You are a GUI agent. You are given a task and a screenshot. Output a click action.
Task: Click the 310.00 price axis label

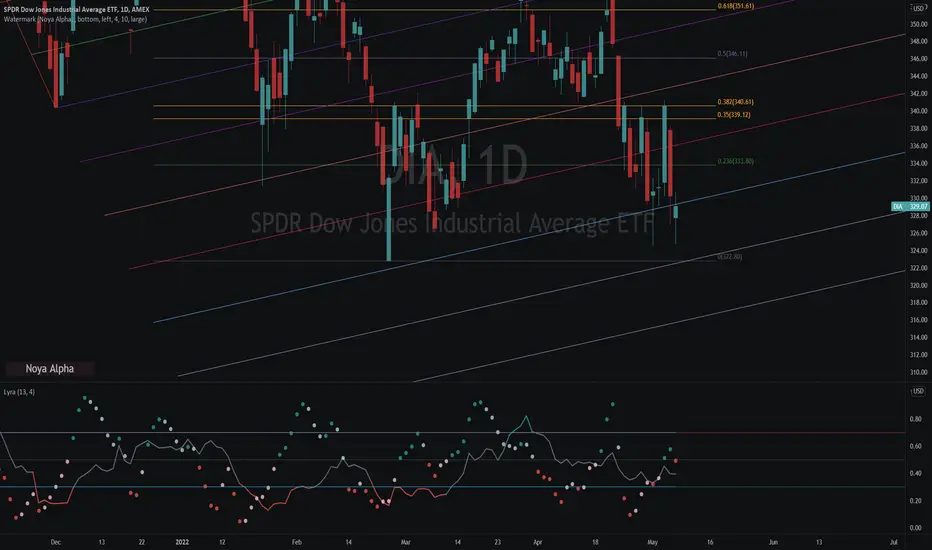pyautogui.click(x=918, y=372)
